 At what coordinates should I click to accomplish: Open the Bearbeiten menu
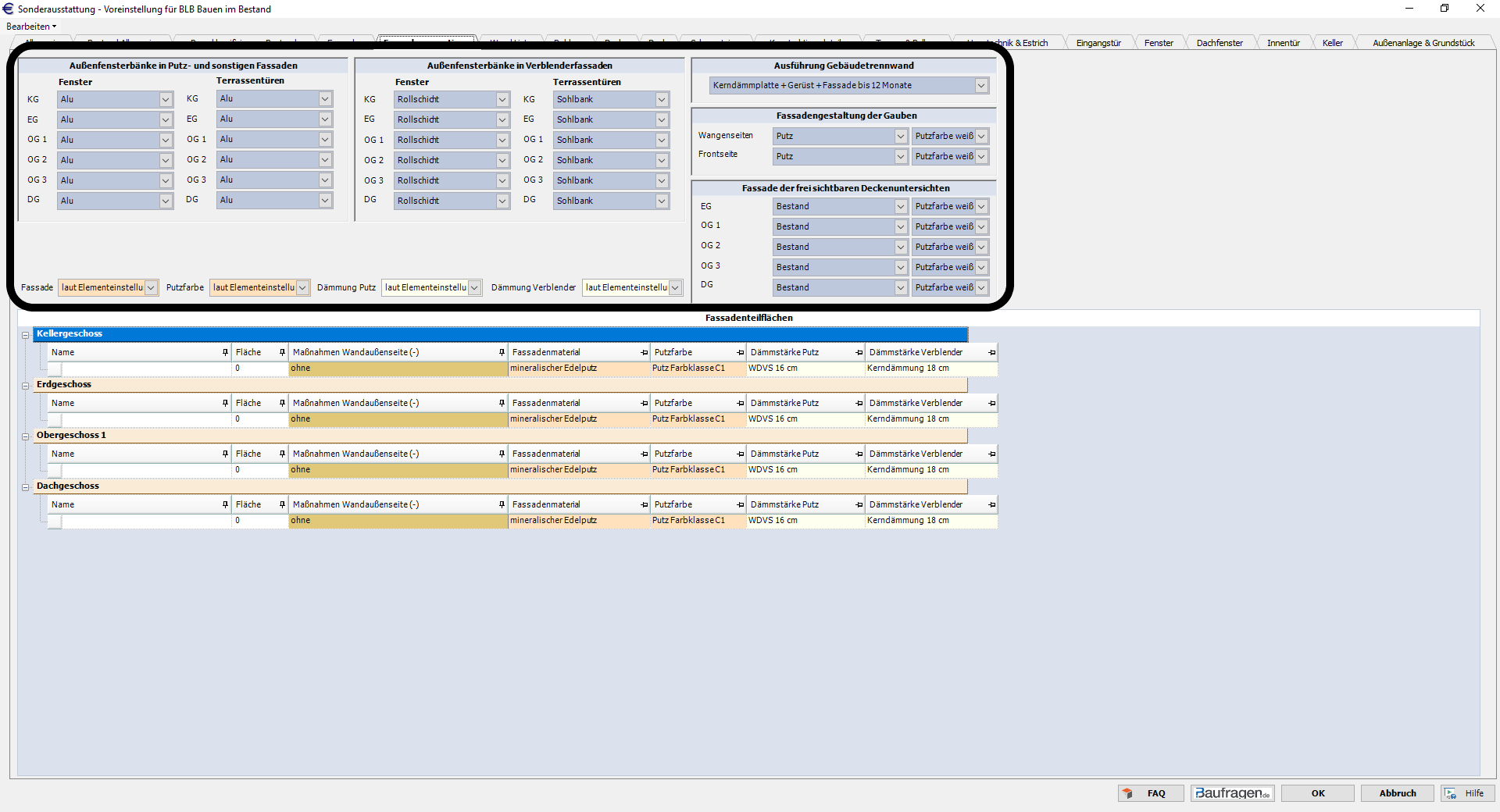click(31, 27)
